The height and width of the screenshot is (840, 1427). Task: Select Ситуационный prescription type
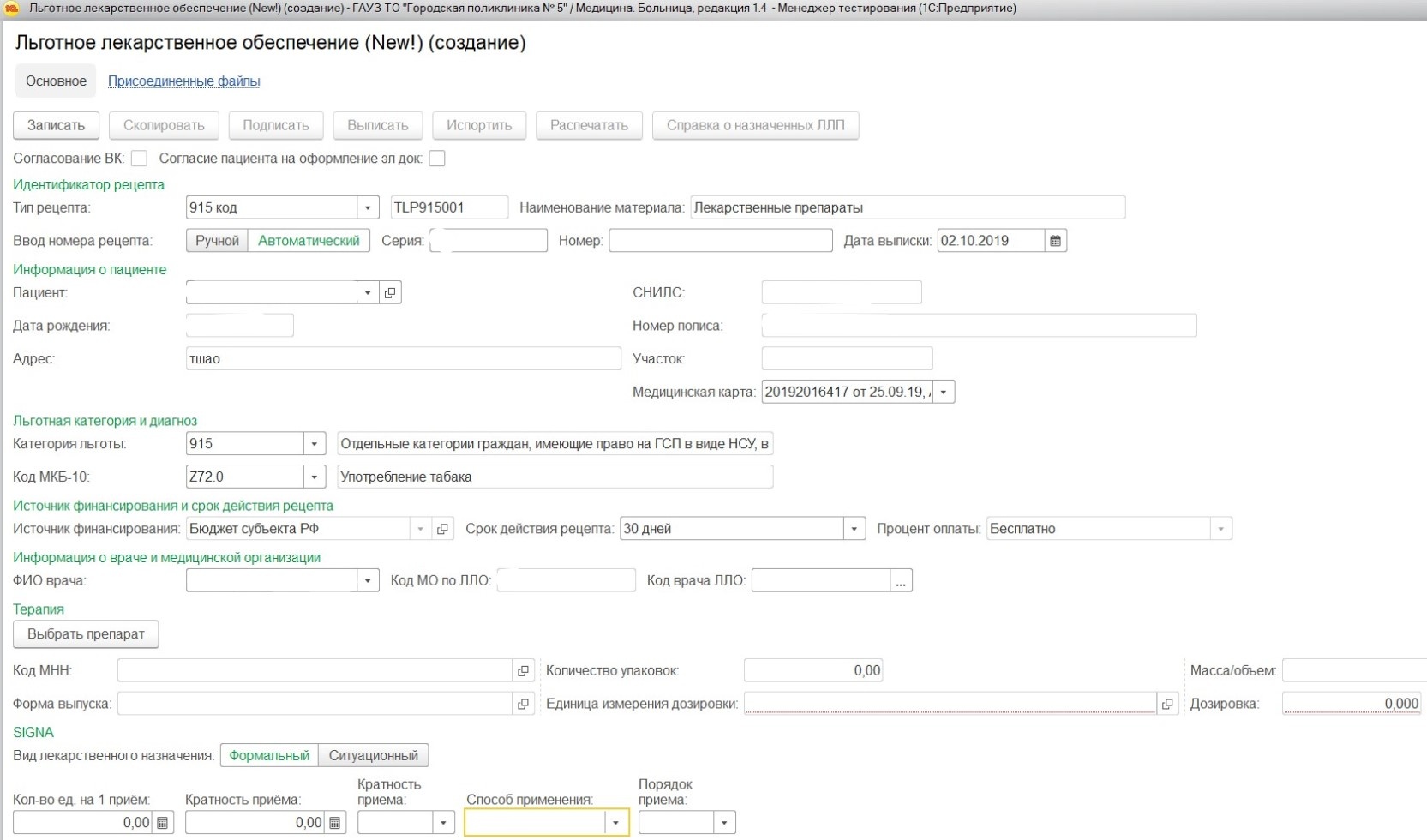tap(373, 756)
